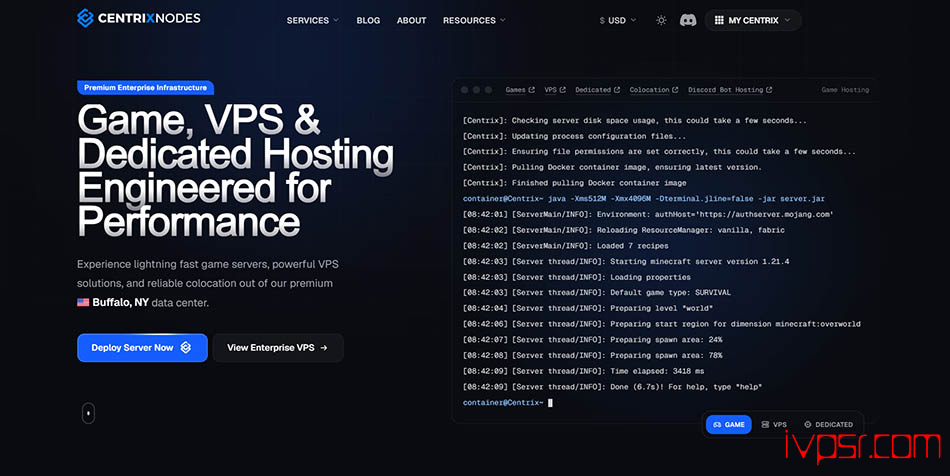Open the USD currency selector

618,21
